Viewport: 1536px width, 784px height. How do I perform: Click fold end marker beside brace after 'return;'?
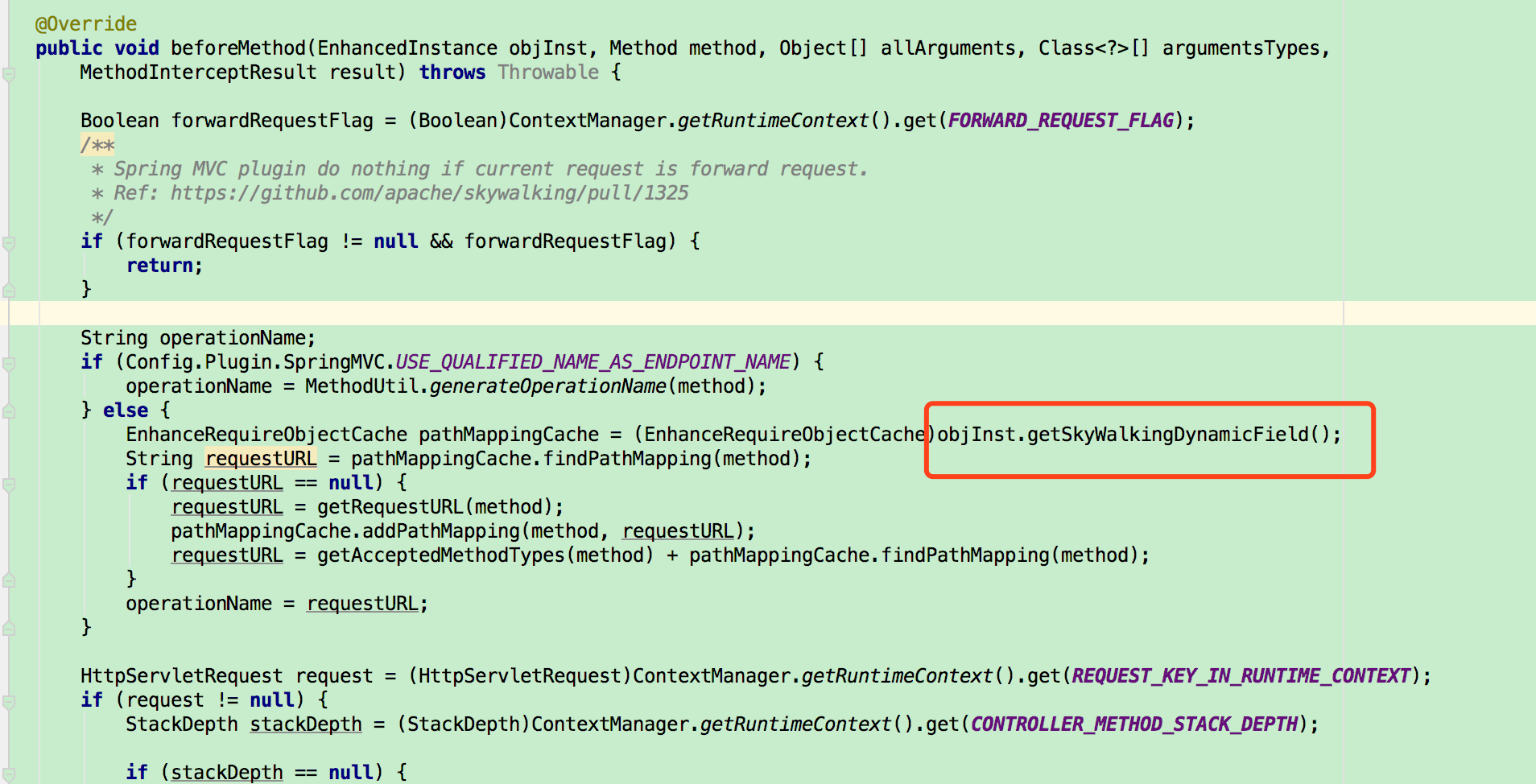pyautogui.click(x=9, y=291)
